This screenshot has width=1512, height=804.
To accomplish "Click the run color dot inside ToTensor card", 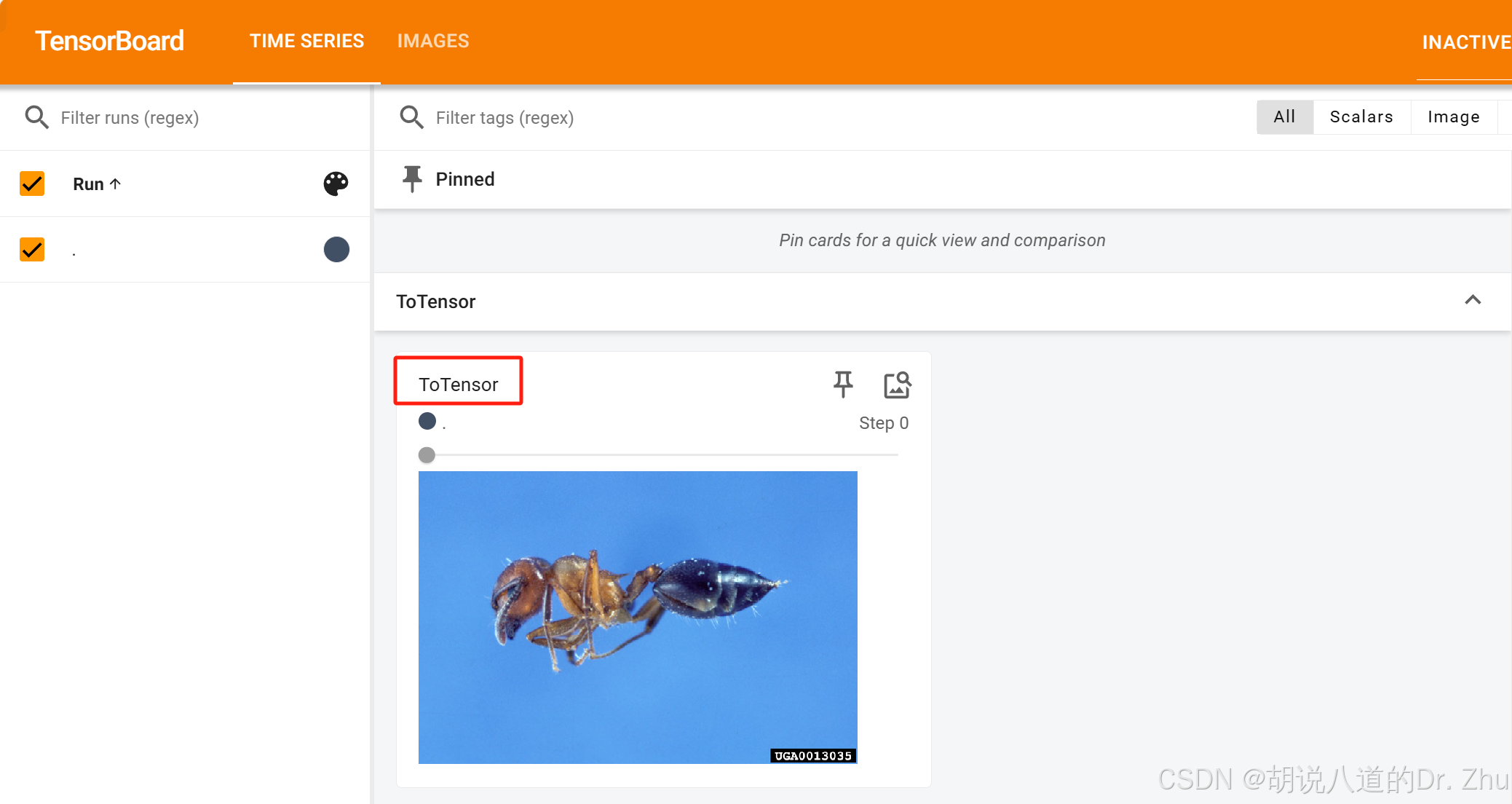I will (427, 421).
